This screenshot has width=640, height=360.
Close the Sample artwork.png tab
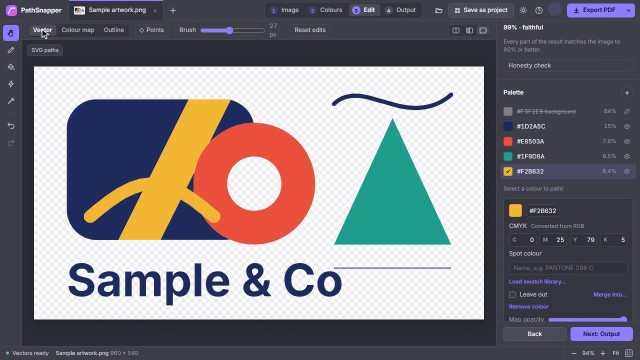155,11
